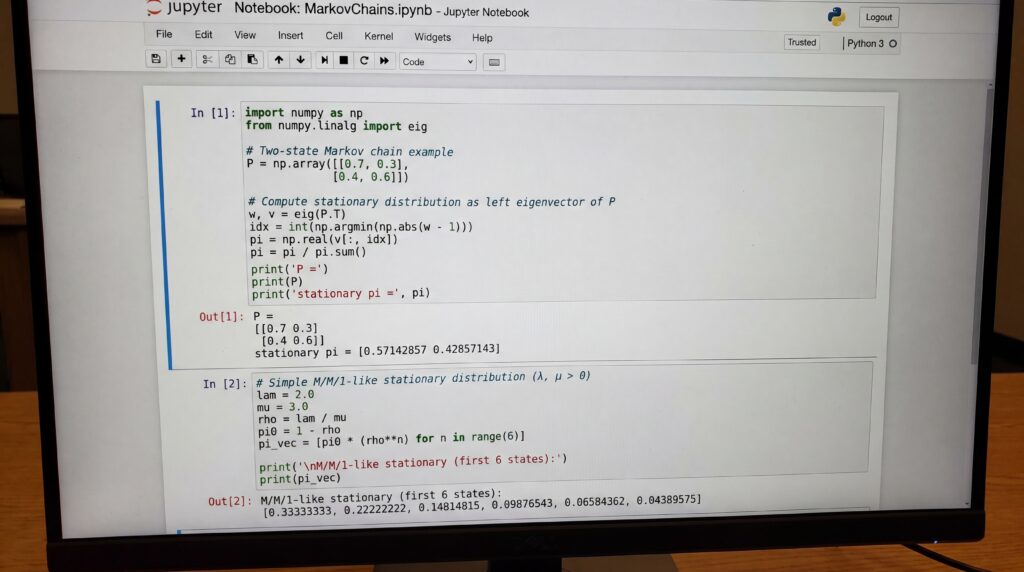Image resolution: width=1024 pixels, height=572 pixels.
Task: Move selected cell up arrow
Action: click(x=279, y=60)
